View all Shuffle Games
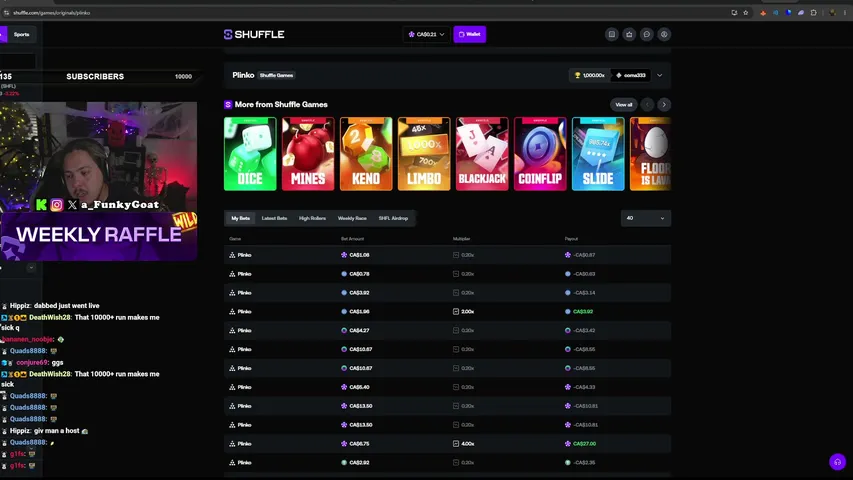Image resolution: width=853 pixels, height=480 pixels. [x=623, y=104]
